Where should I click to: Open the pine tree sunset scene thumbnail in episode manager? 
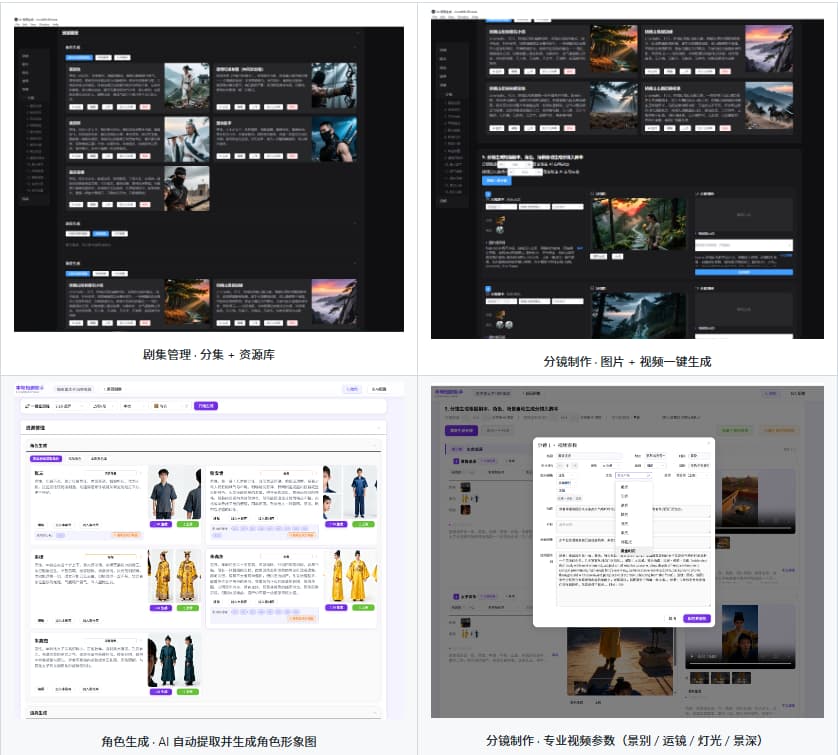(187, 302)
